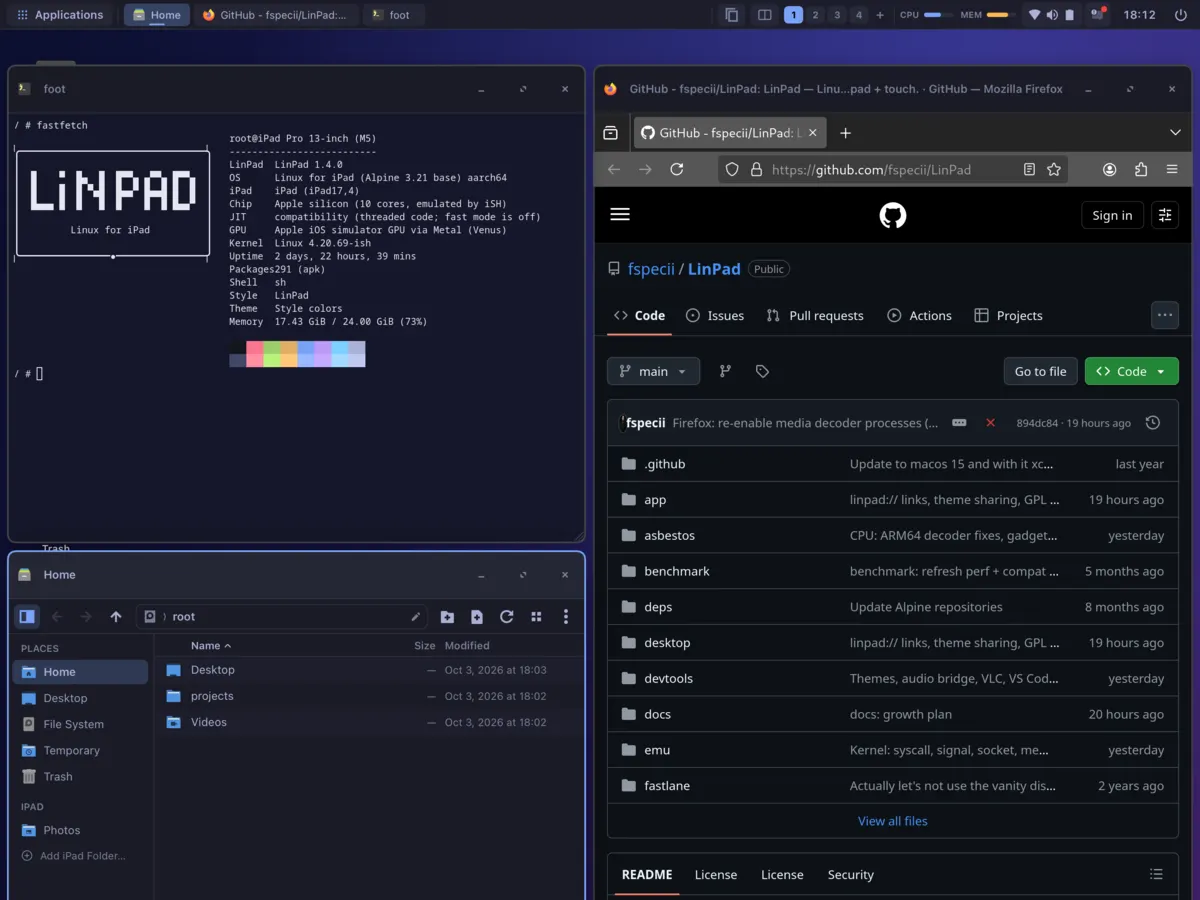Click the window overview icon in top panel

pyautogui.click(x=732, y=15)
